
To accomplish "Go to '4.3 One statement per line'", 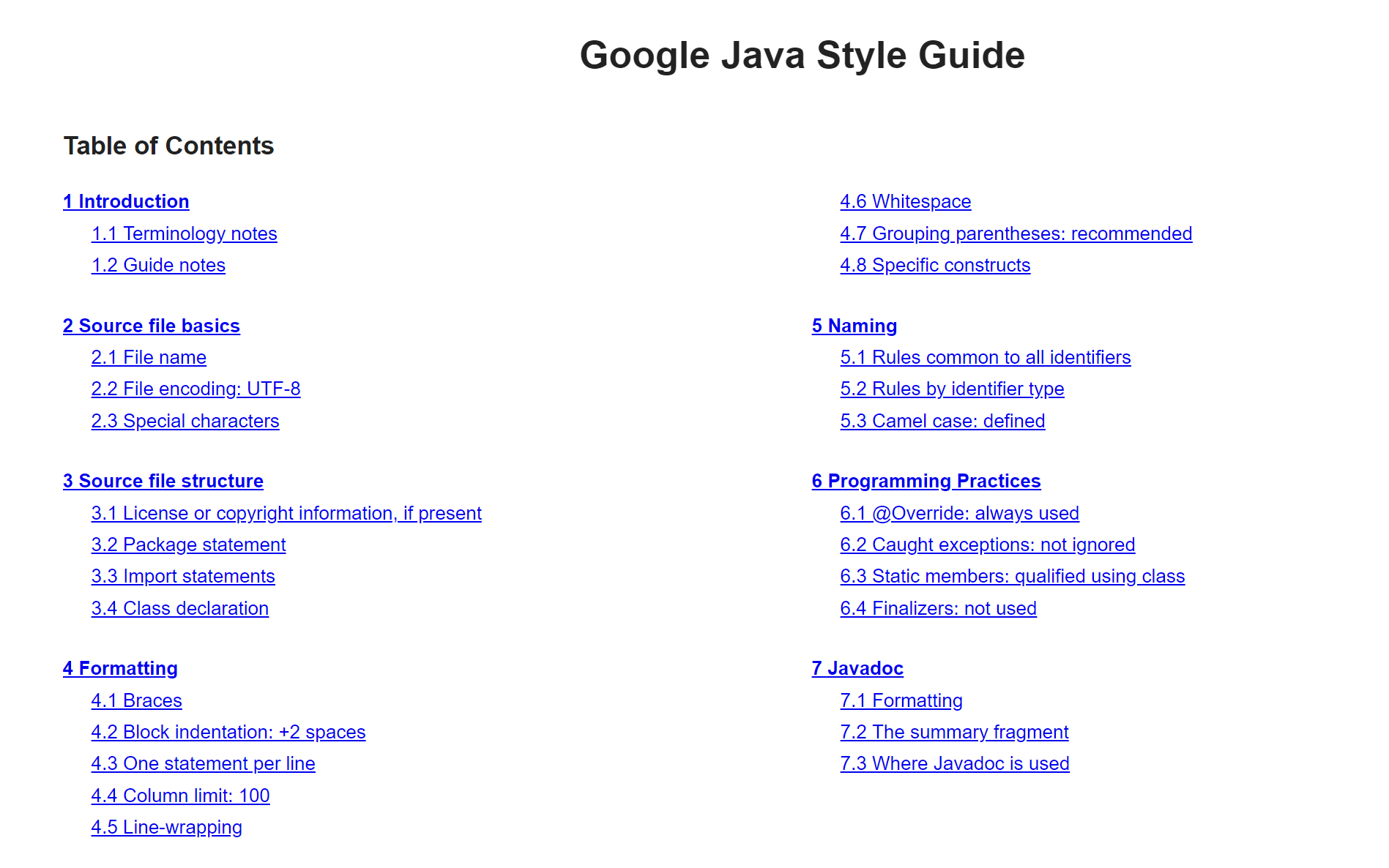I will coord(204,763).
